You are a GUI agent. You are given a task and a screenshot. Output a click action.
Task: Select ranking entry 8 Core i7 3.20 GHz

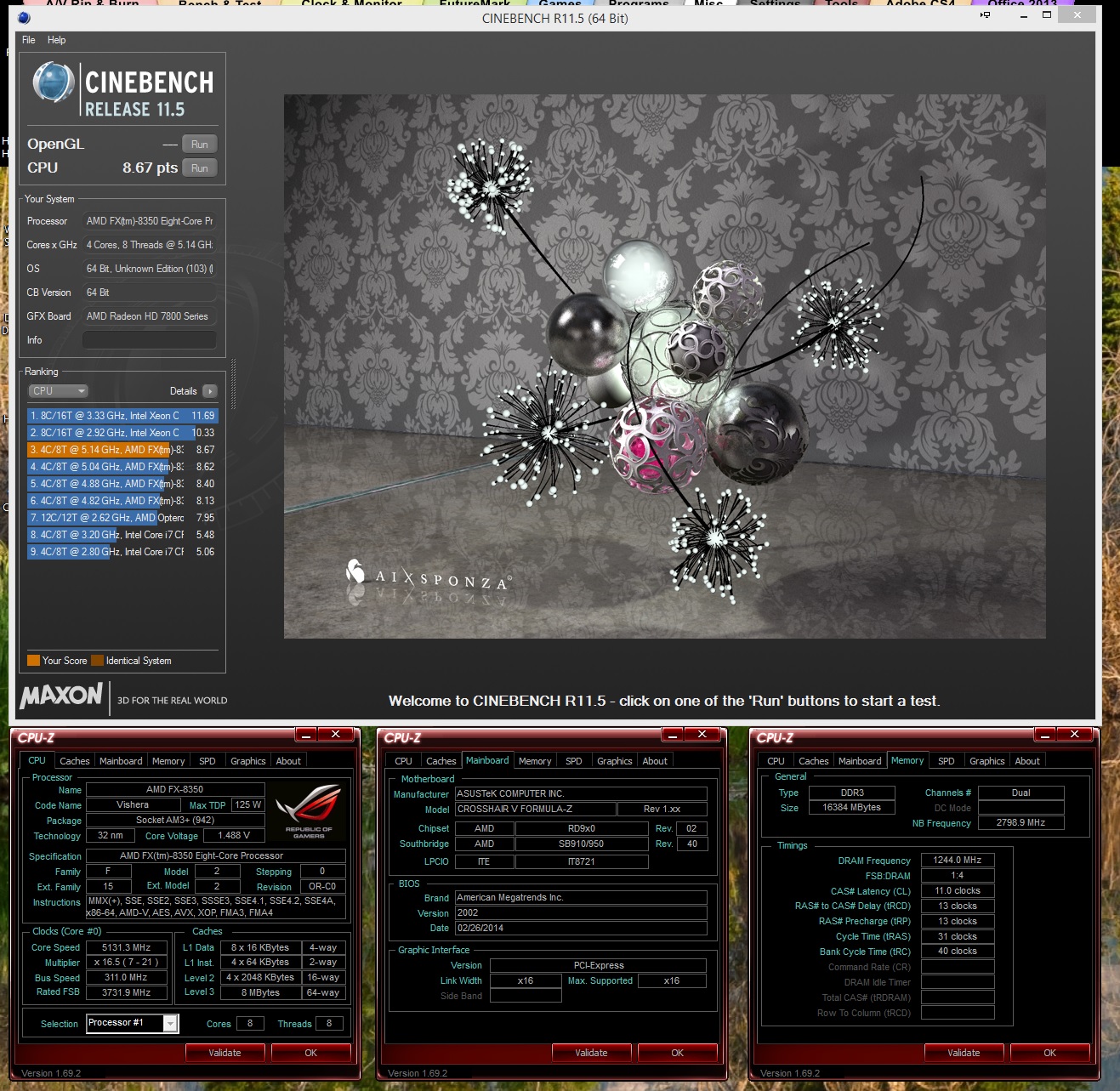(122, 535)
